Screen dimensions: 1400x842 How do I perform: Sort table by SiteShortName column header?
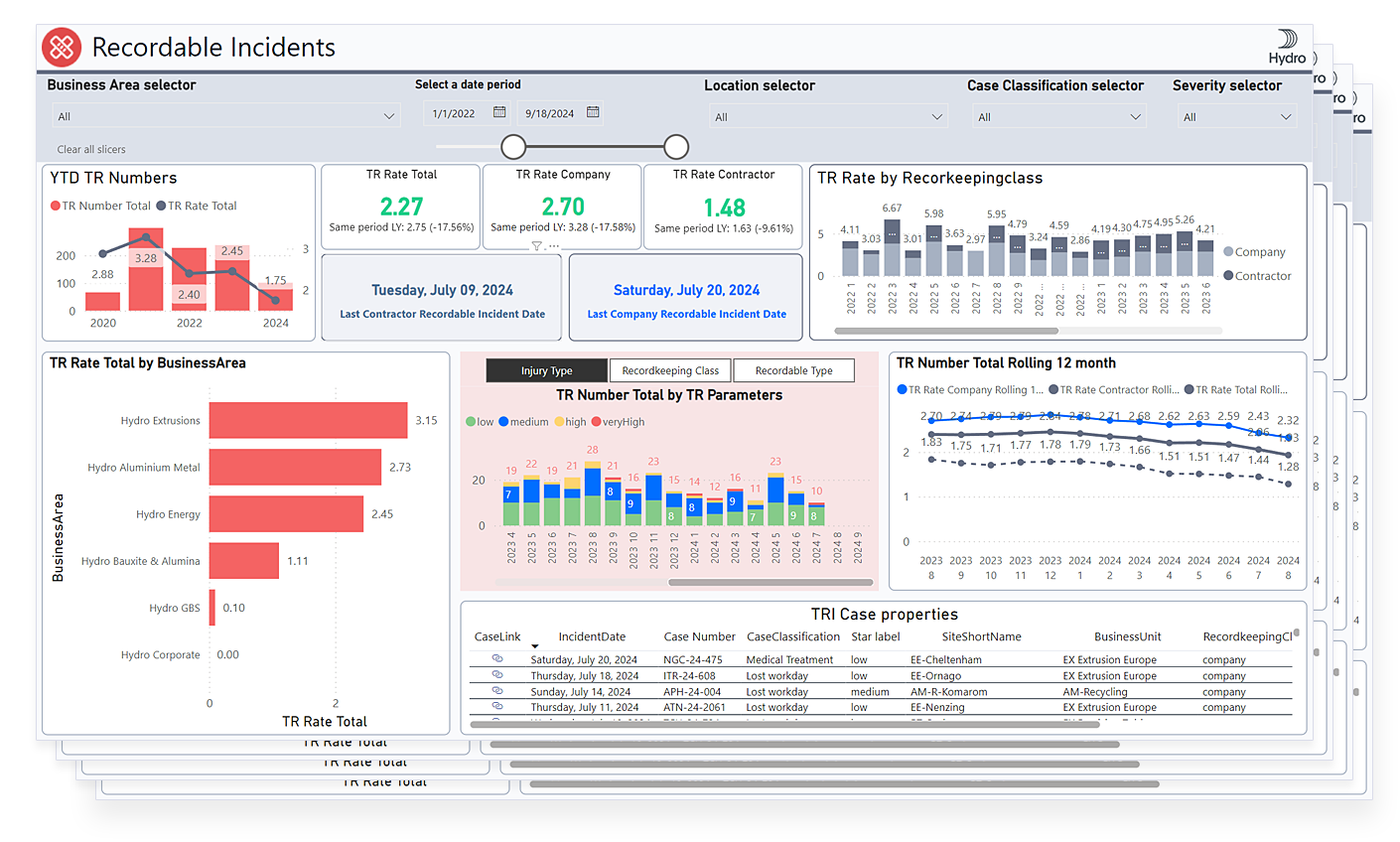tap(981, 637)
